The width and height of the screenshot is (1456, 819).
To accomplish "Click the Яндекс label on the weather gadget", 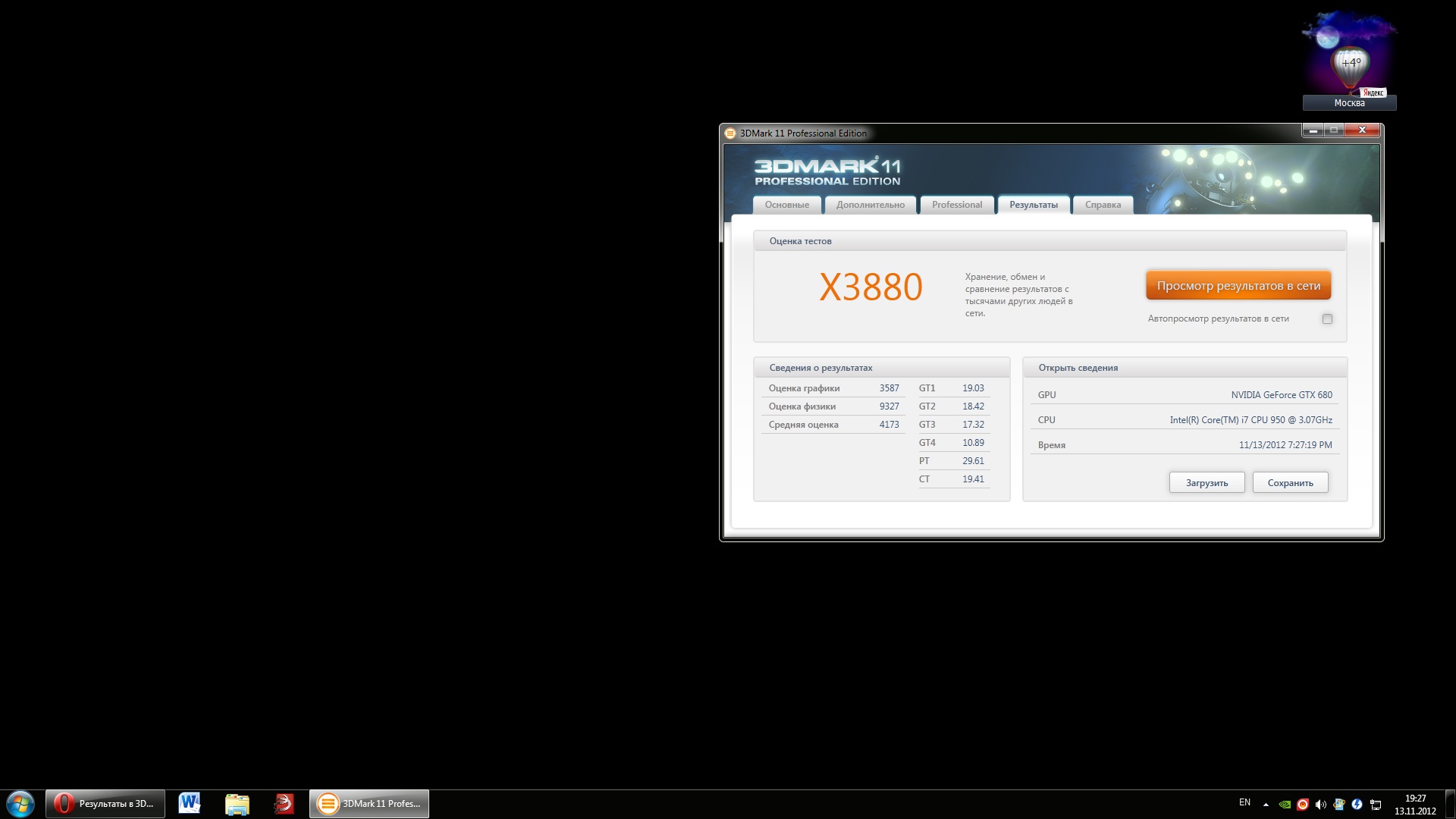I will point(1373,93).
